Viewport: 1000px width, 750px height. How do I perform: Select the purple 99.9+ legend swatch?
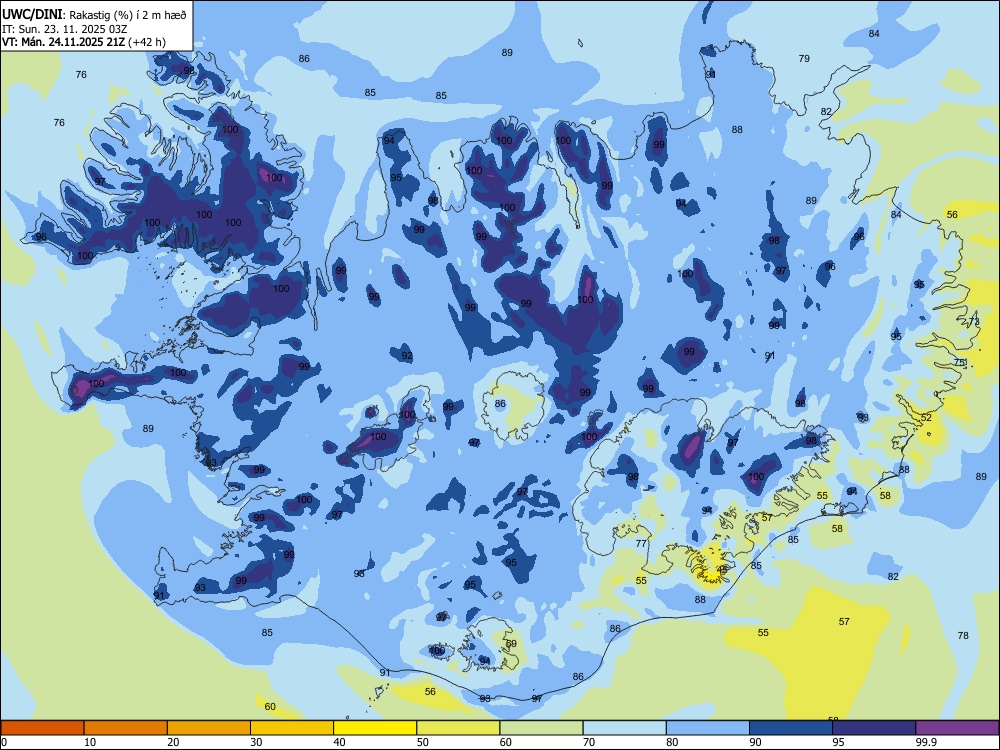[957, 728]
